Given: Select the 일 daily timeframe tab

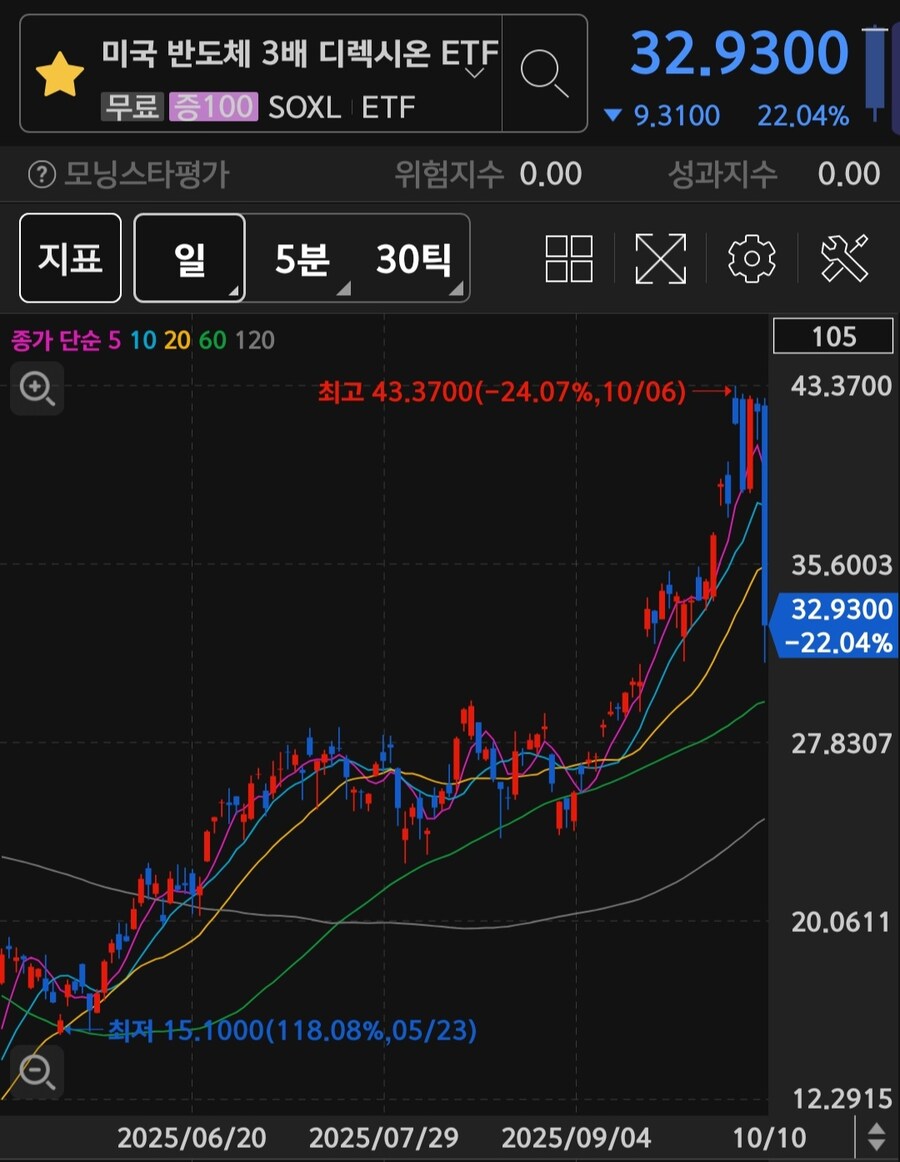Looking at the screenshot, I should click(x=190, y=259).
